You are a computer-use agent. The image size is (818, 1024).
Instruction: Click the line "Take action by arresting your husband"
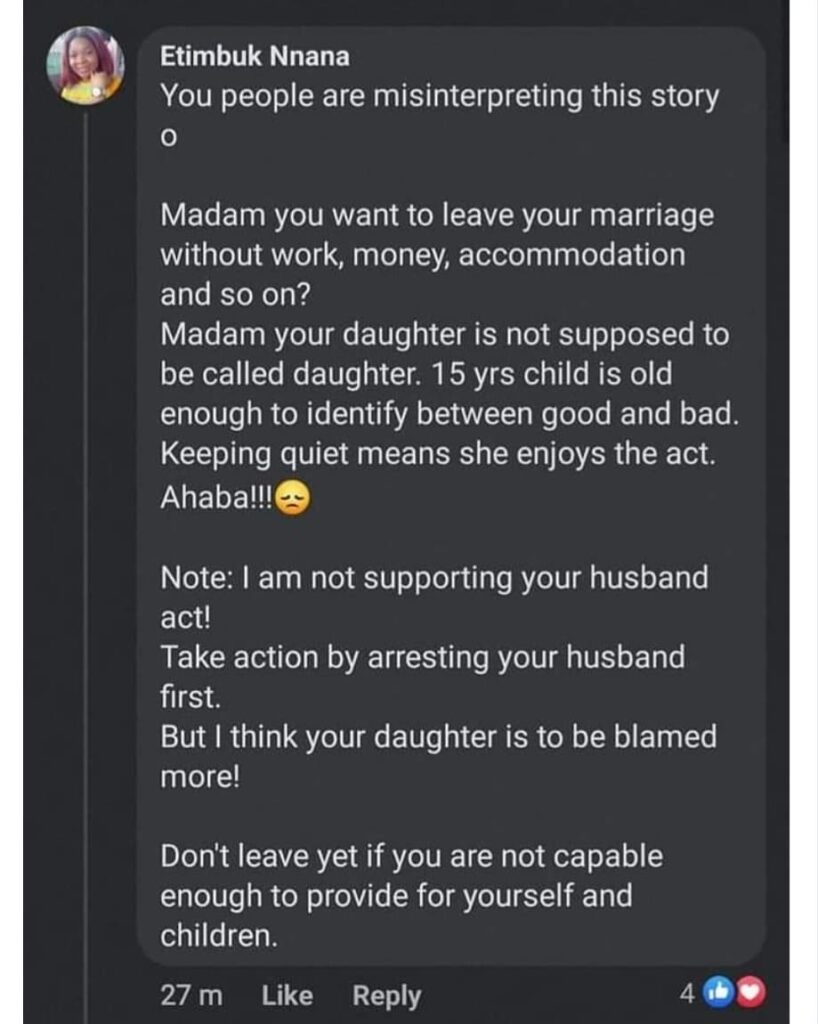click(423, 657)
